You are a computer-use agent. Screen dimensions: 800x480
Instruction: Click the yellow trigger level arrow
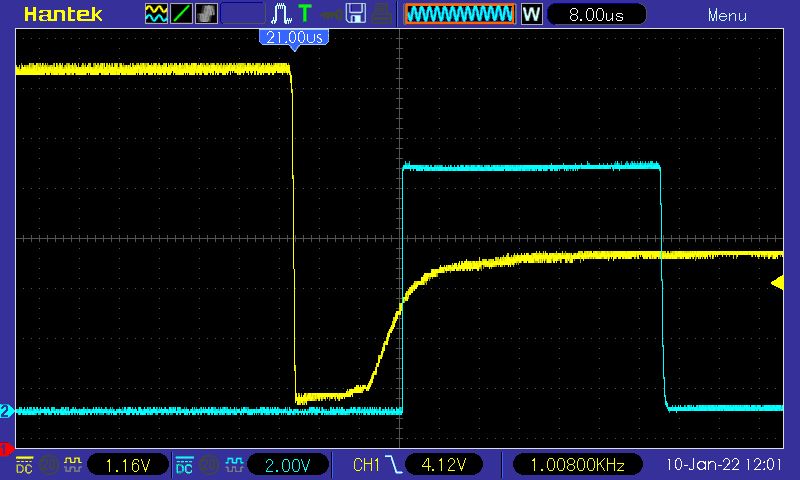[777, 283]
